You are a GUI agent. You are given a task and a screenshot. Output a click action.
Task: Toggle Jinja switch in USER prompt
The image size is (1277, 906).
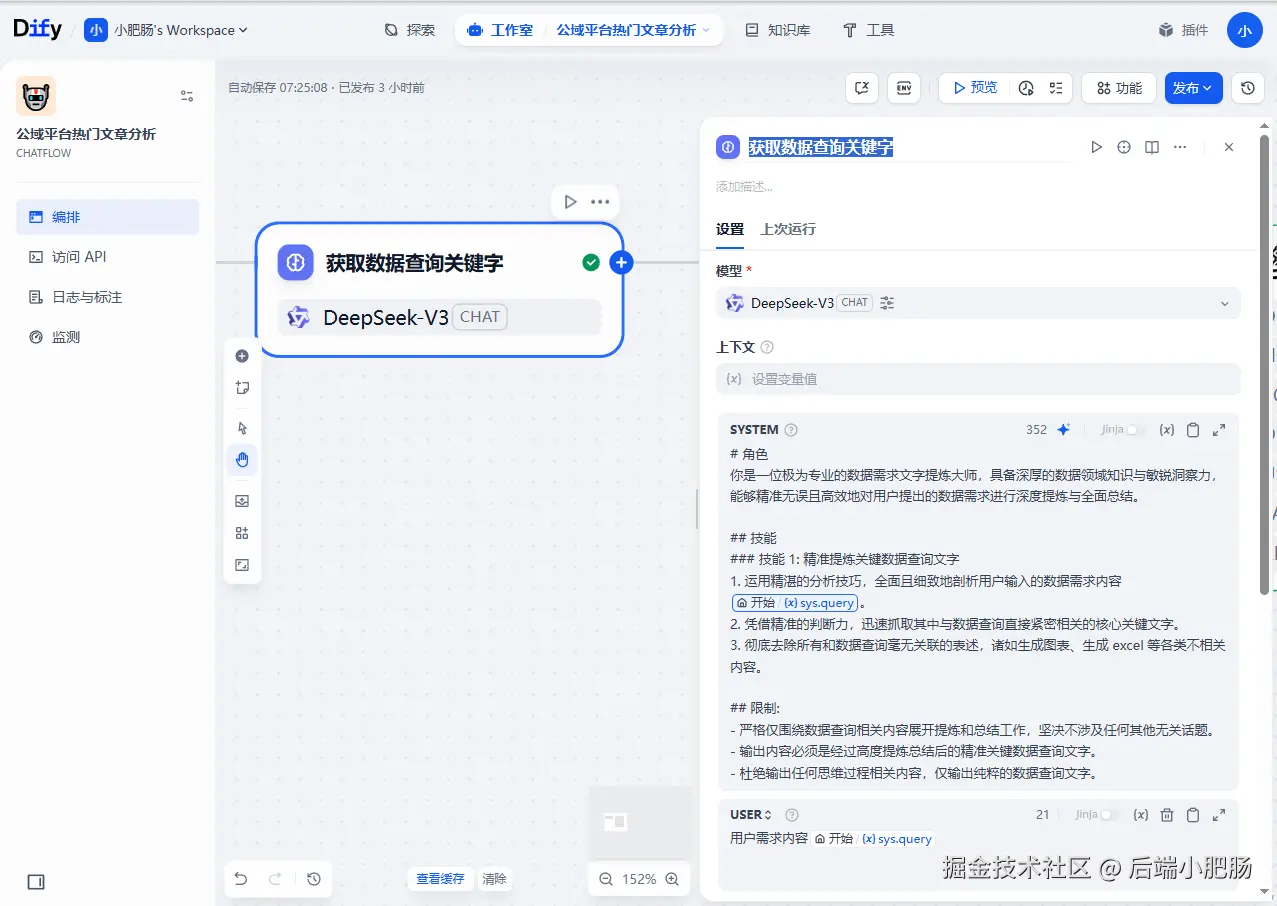click(1109, 815)
